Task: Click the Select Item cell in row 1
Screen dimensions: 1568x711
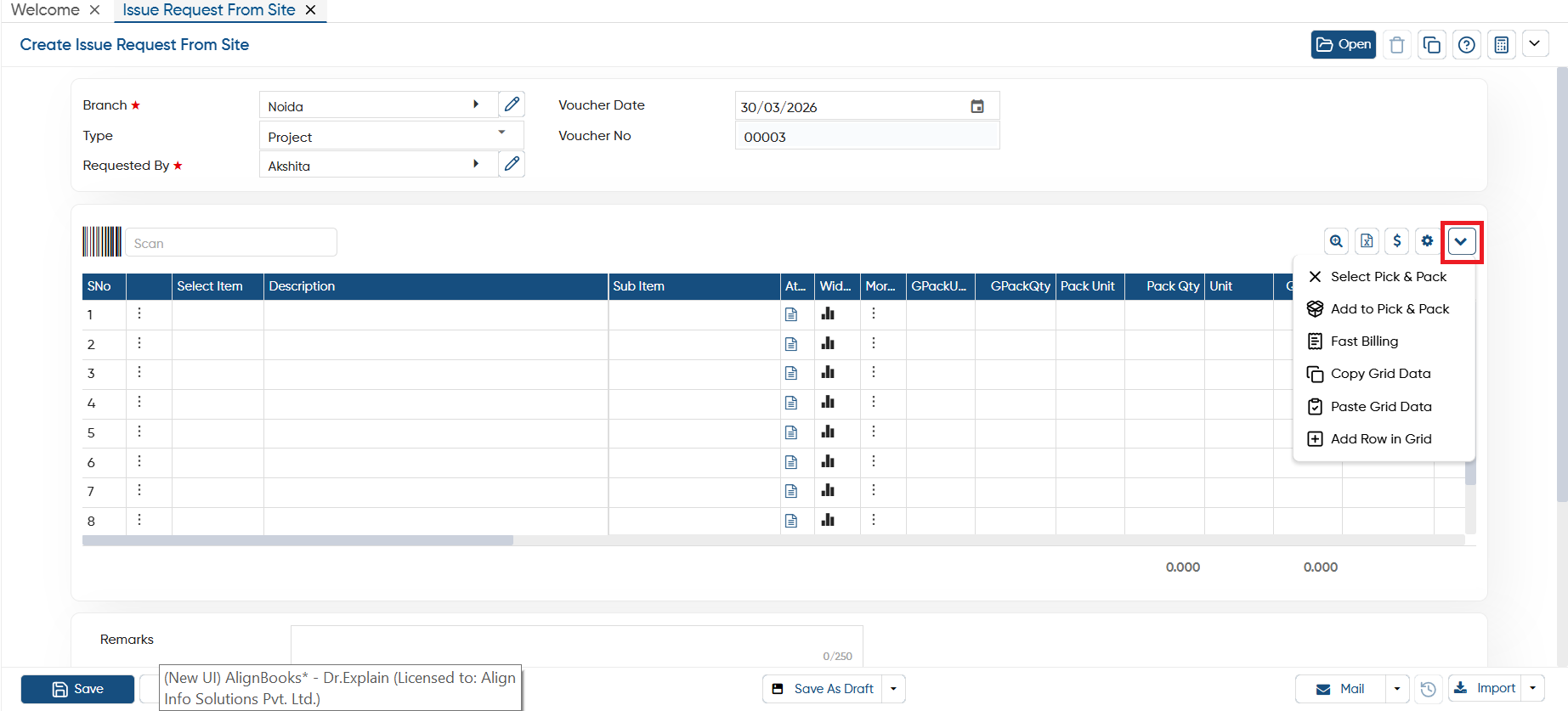Action: [218, 314]
